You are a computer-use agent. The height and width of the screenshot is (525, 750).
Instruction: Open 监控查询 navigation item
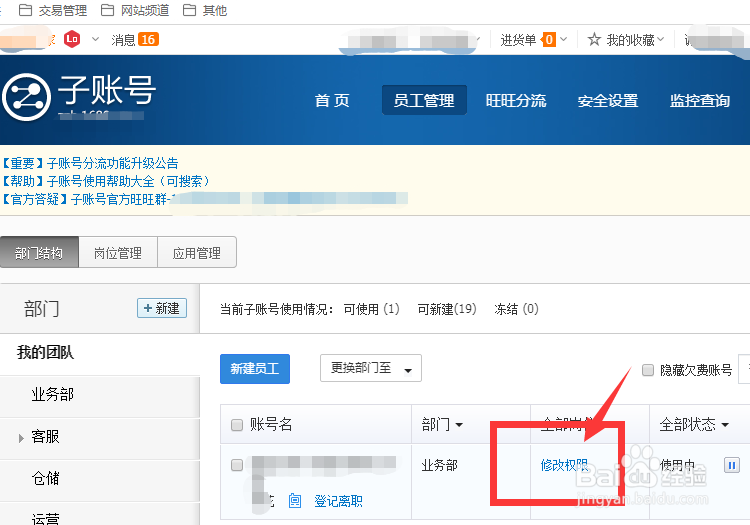pos(699,100)
